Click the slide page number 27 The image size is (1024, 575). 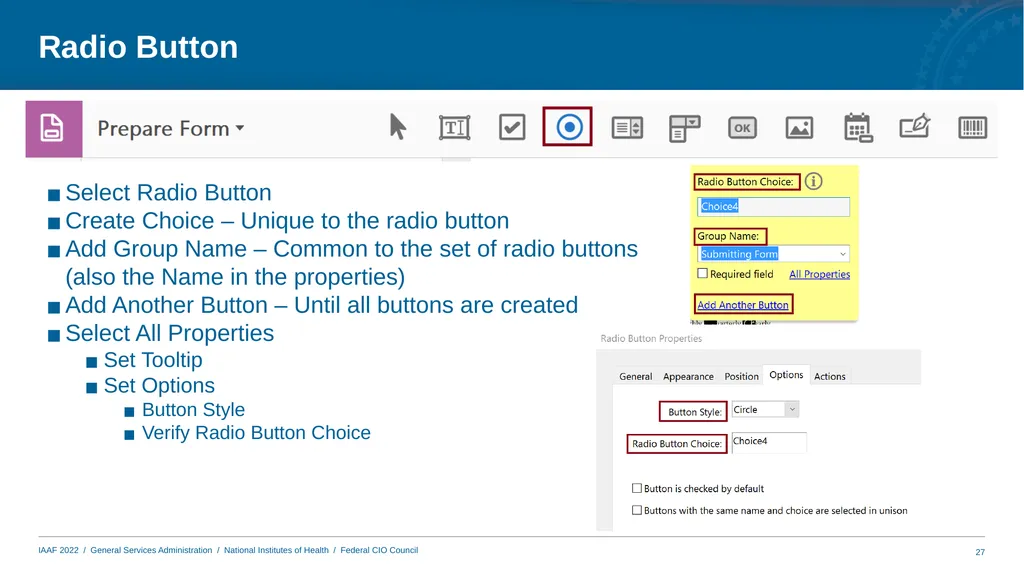click(x=980, y=552)
